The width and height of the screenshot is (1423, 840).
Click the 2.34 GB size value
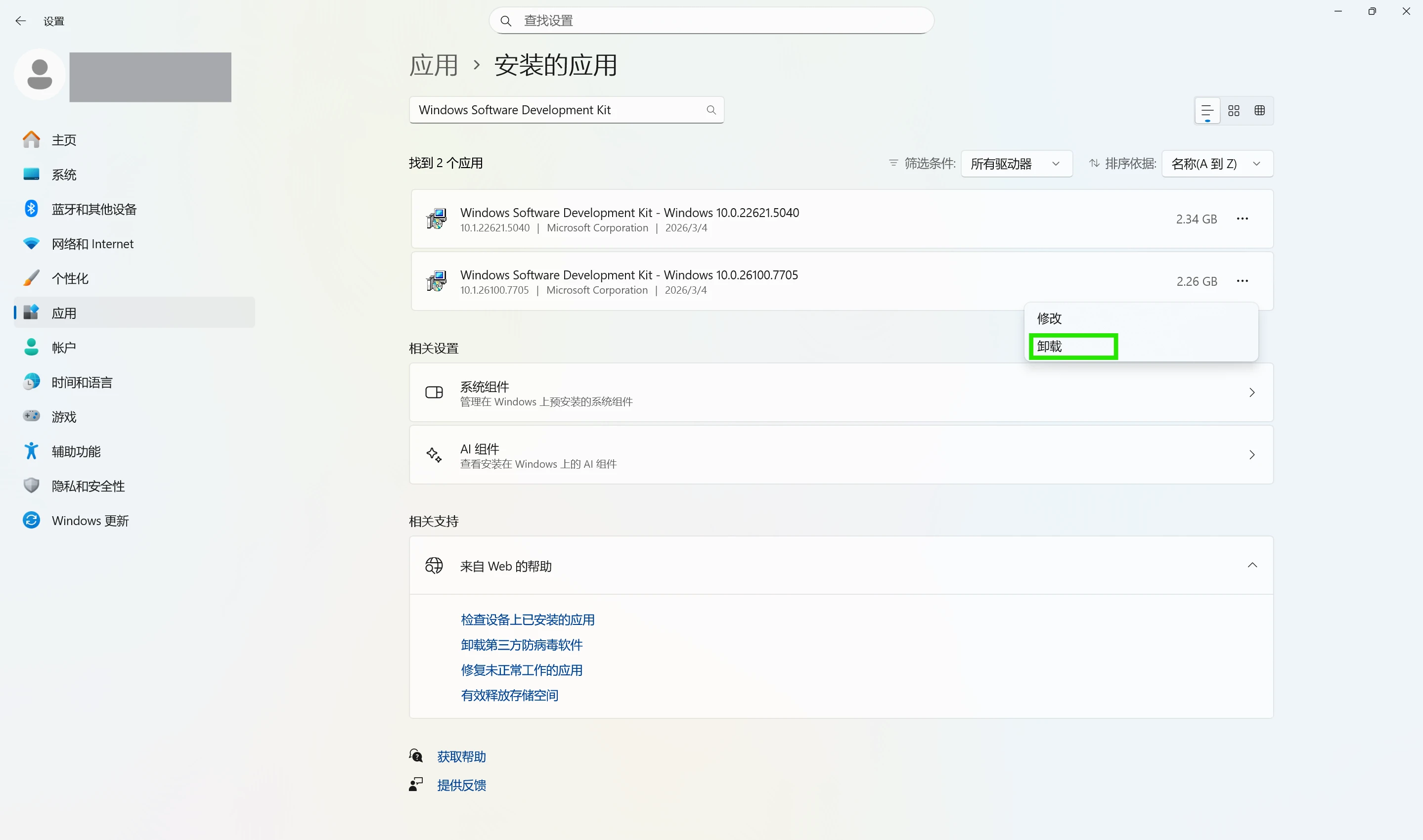(x=1196, y=219)
